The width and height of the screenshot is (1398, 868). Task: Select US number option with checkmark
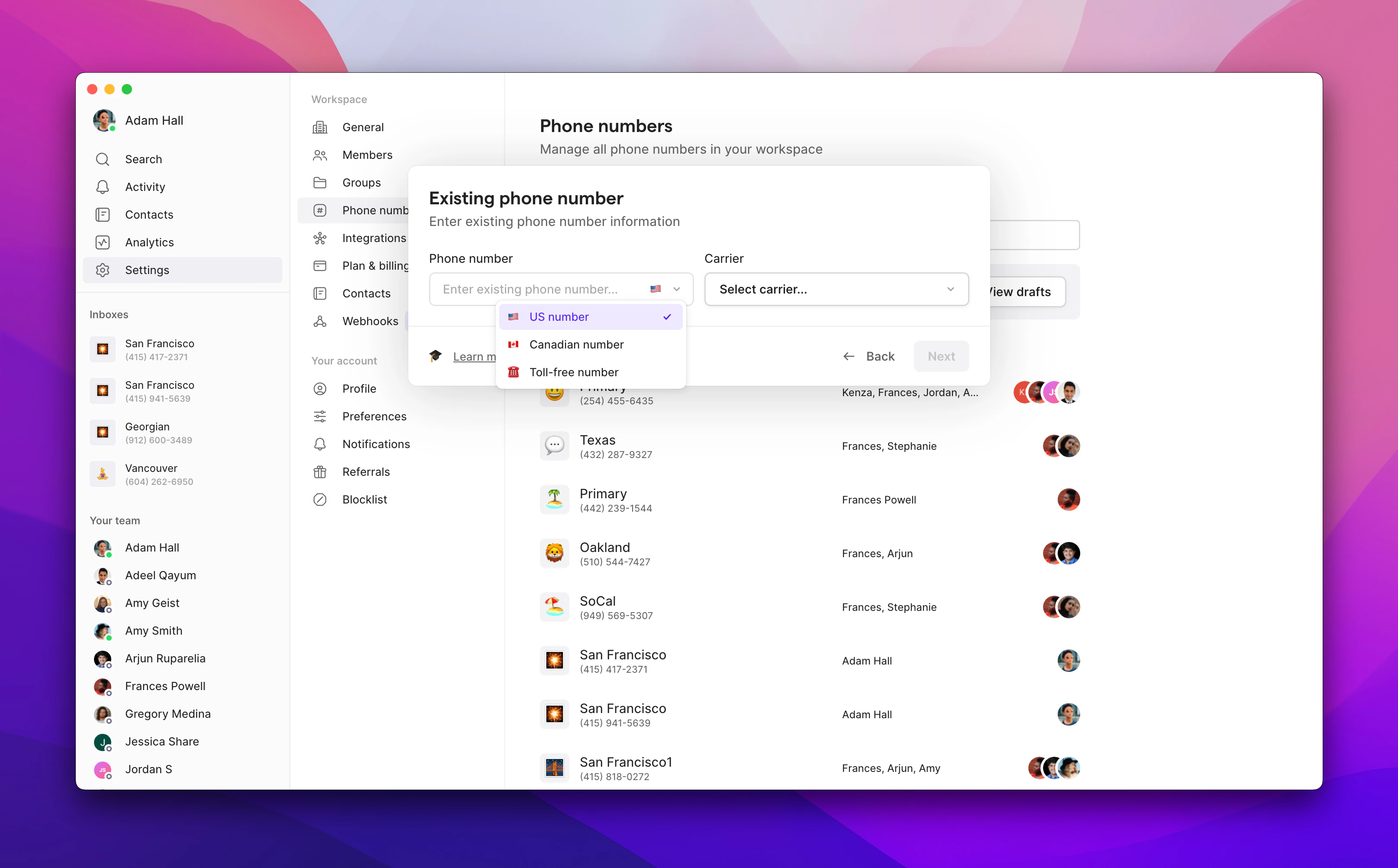point(590,317)
